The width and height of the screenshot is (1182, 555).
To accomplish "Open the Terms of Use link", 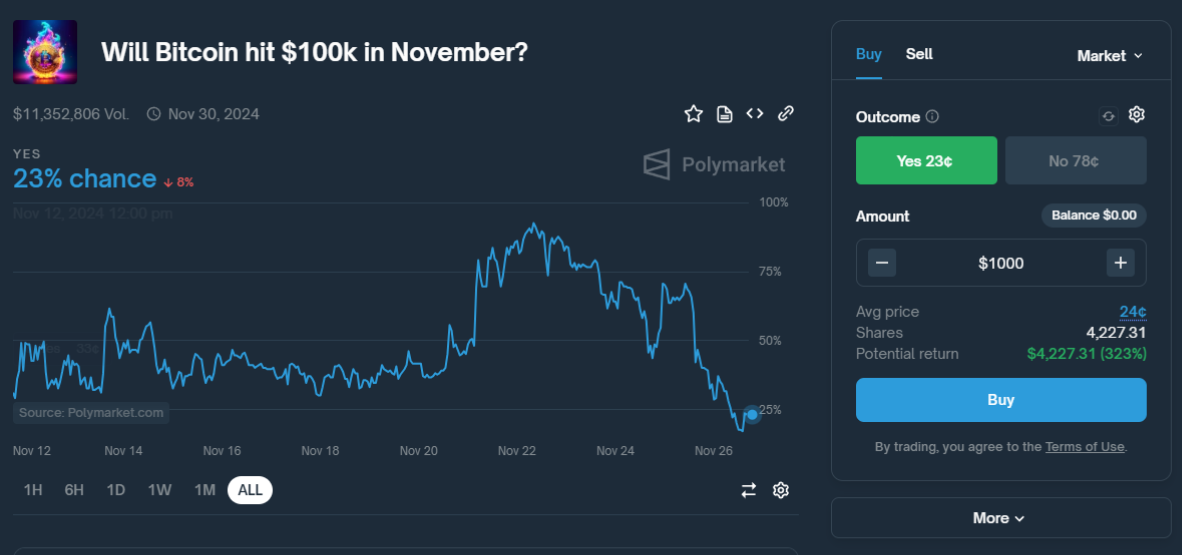I will coord(1084,447).
